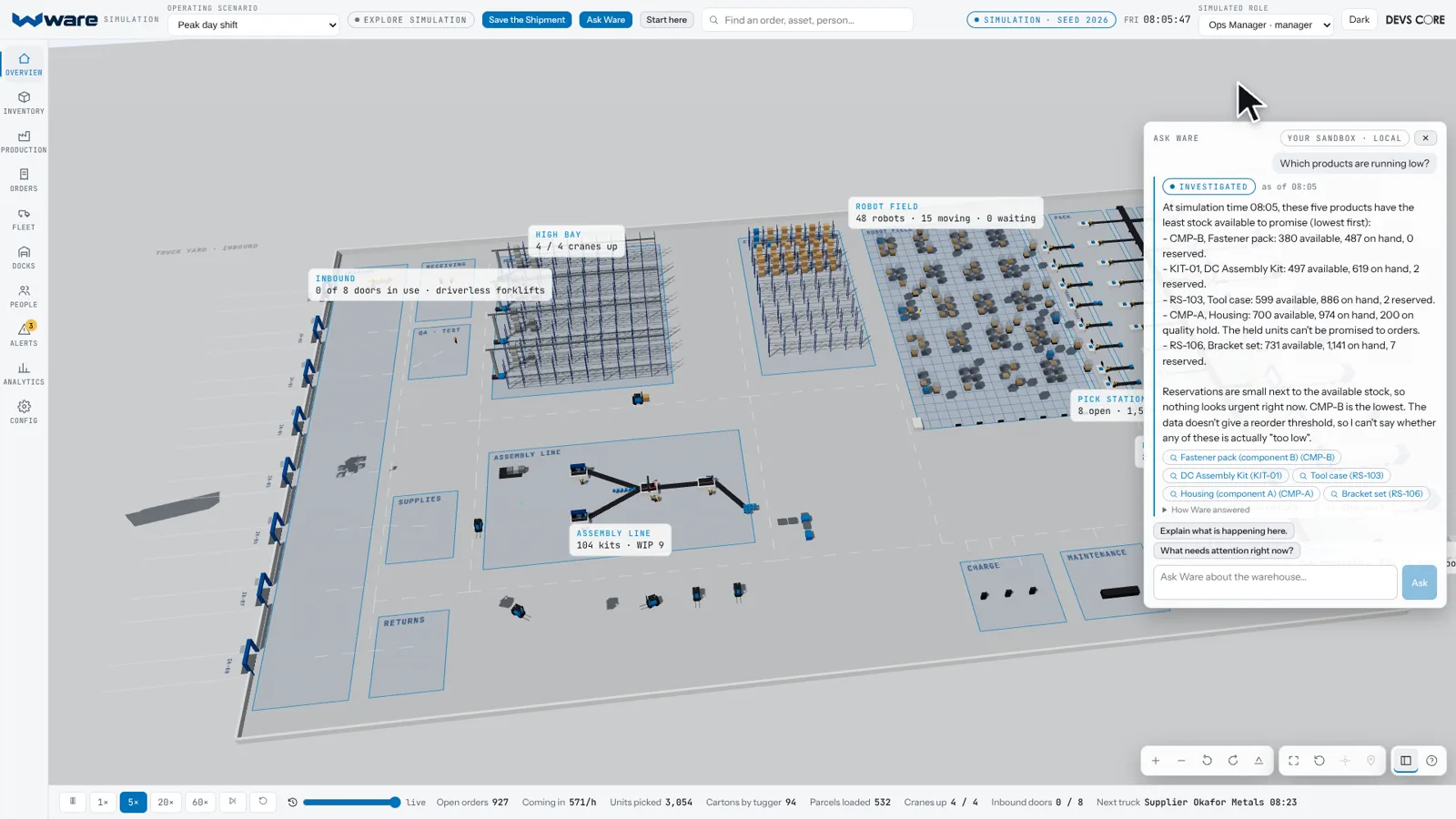Rotate view clockwise
Viewport: 1456px width, 819px height.
coord(1233,761)
